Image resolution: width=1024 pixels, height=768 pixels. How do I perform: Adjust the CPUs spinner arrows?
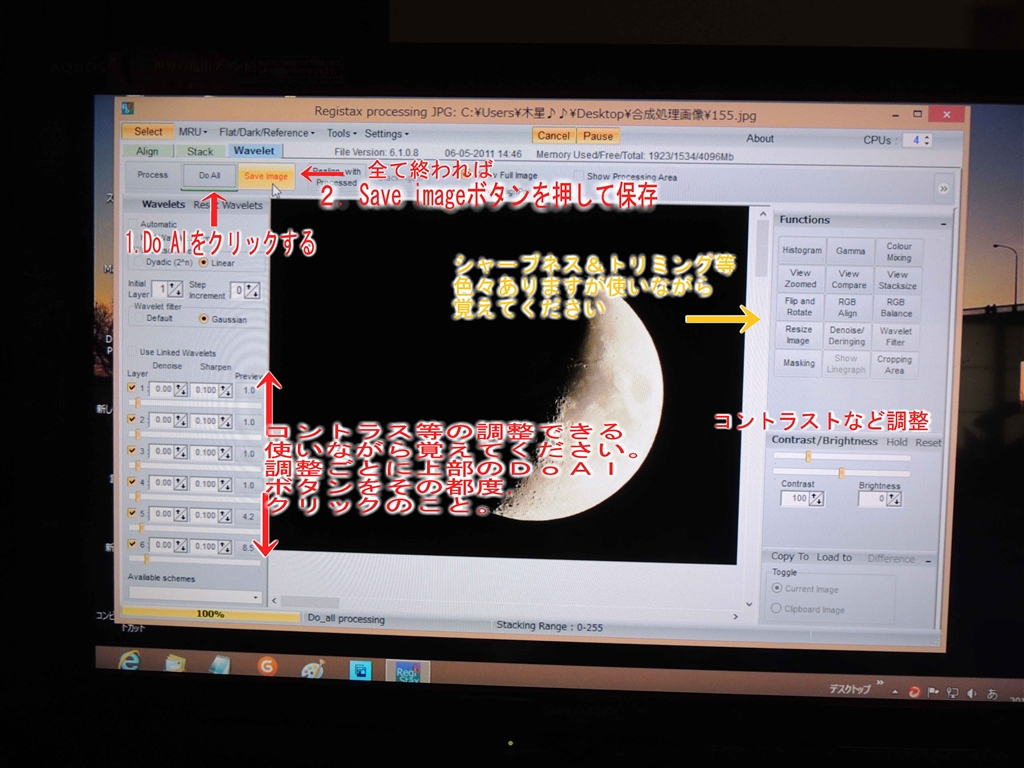pyautogui.click(x=927, y=140)
